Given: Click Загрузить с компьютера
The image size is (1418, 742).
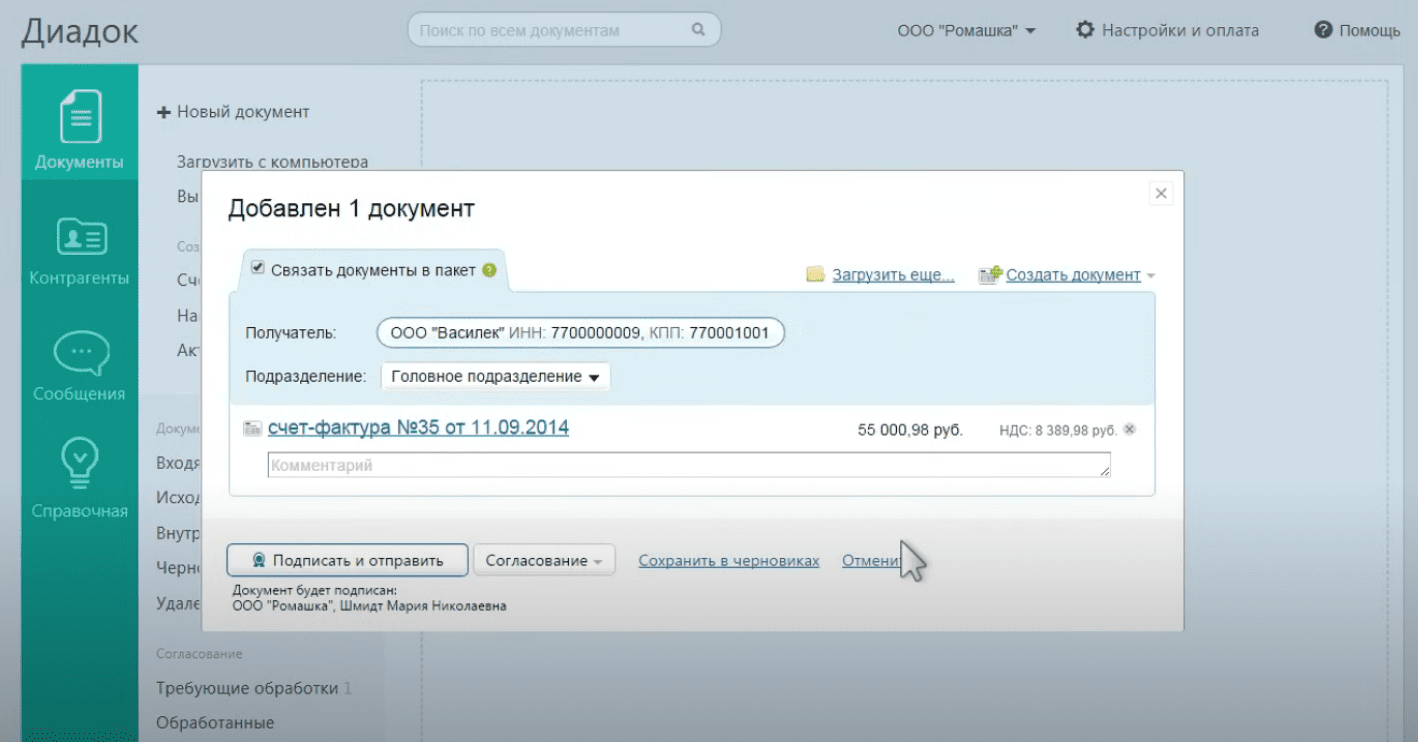Looking at the screenshot, I should 272,162.
